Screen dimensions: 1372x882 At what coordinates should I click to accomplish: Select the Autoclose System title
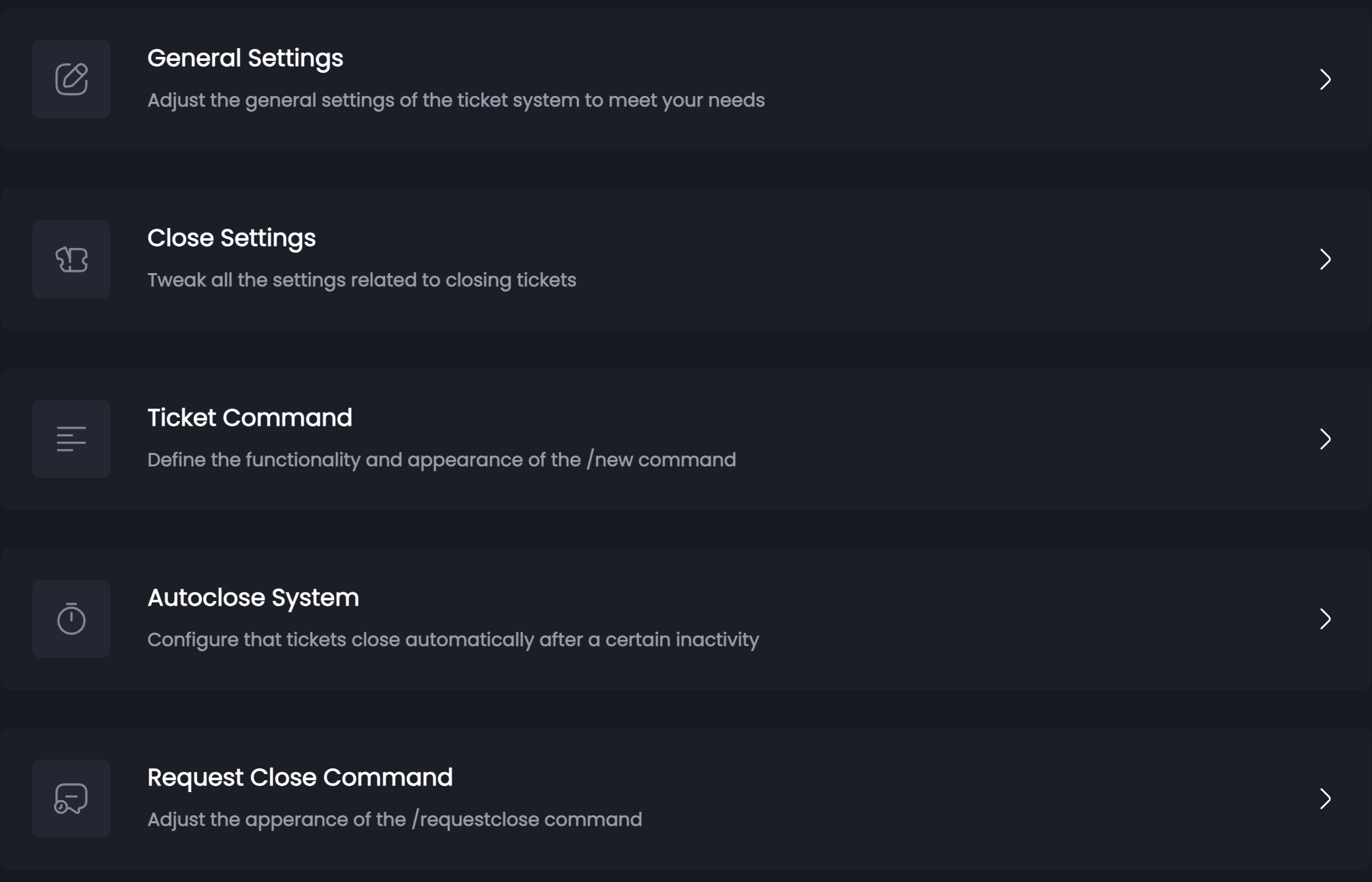click(x=253, y=598)
